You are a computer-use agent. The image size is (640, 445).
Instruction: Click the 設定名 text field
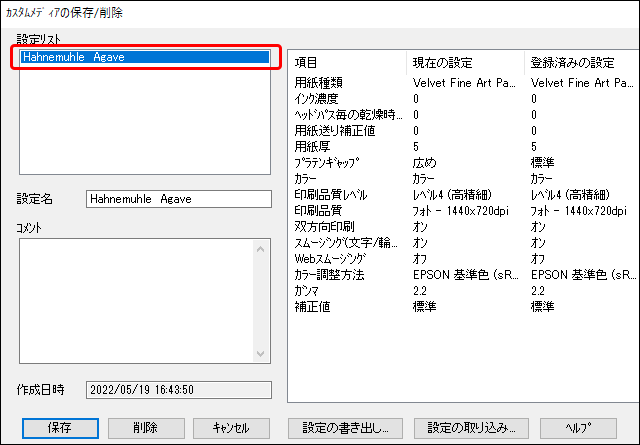tap(178, 199)
